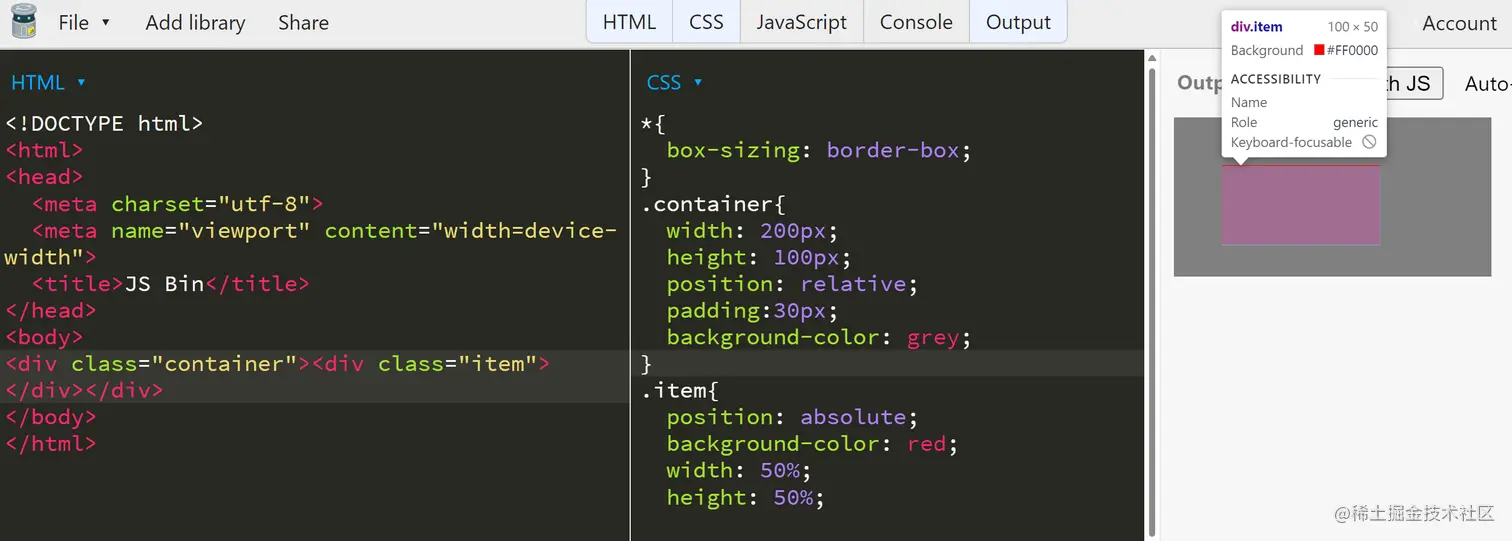This screenshot has height=541, width=1512.
Task: Click the Keyboard-focusable not-allowed icon
Action: pyautogui.click(x=1369, y=142)
